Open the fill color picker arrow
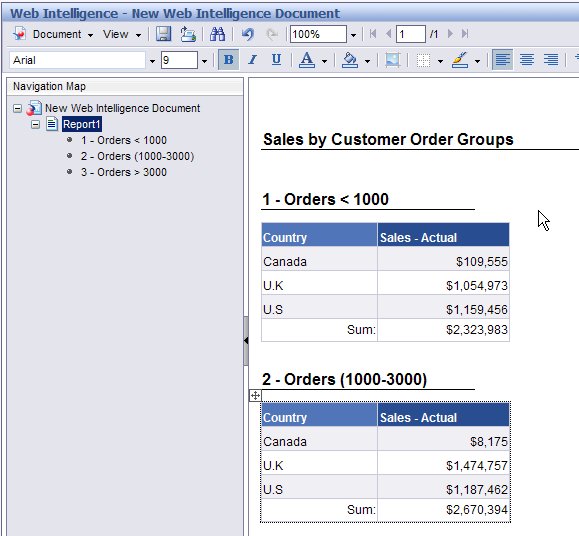Image resolution: width=579 pixels, height=536 pixels. (x=367, y=61)
